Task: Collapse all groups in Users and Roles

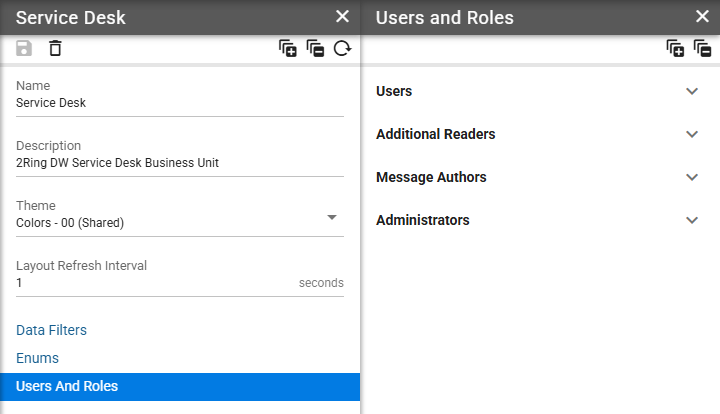Action: tap(703, 48)
